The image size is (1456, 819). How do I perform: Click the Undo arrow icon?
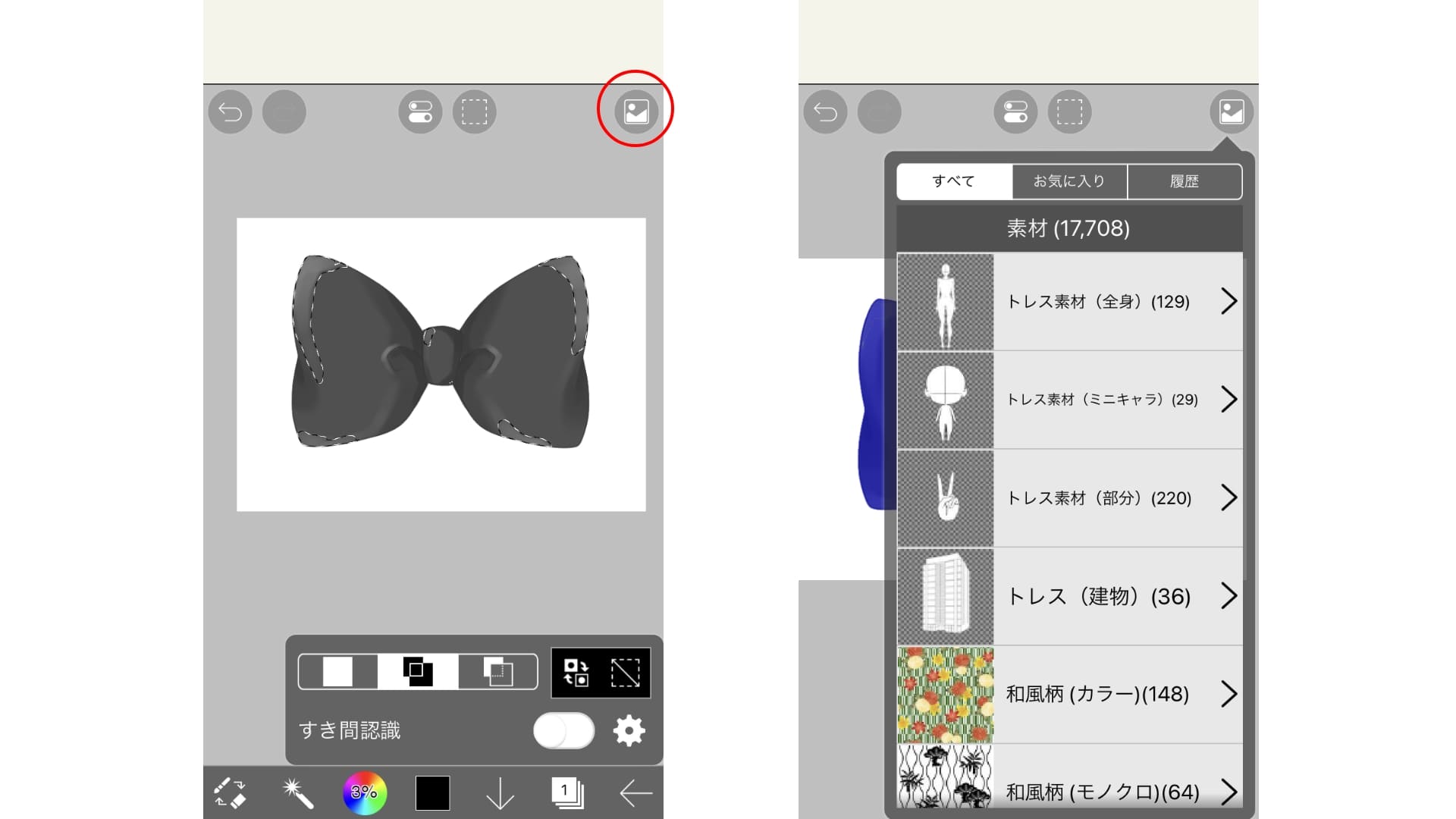point(229,111)
